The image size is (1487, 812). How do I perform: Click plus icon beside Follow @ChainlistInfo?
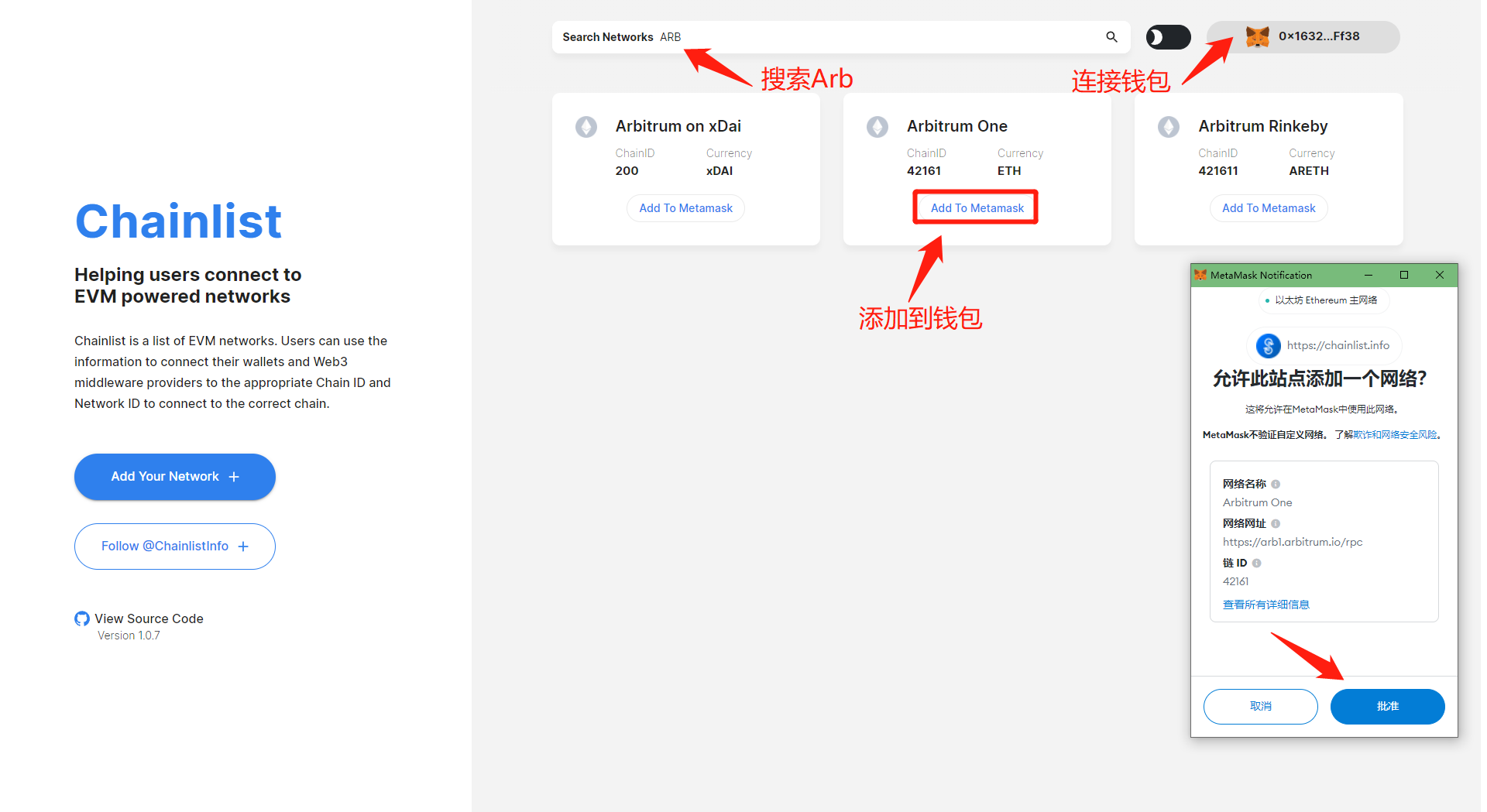pyautogui.click(x=243, y=546)
